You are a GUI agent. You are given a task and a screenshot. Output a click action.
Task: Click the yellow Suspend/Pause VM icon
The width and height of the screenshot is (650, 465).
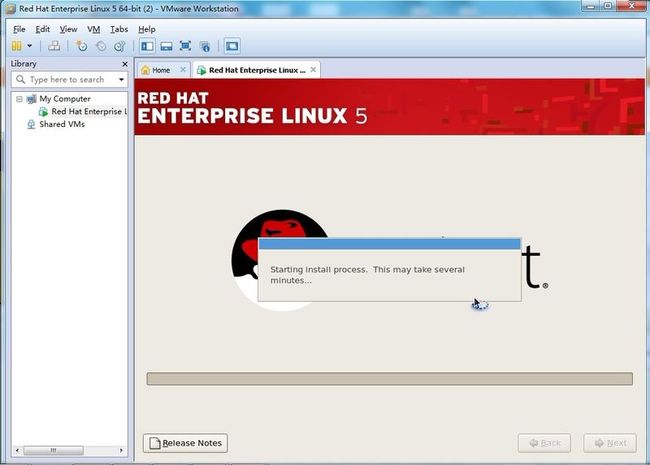(17, 46)
